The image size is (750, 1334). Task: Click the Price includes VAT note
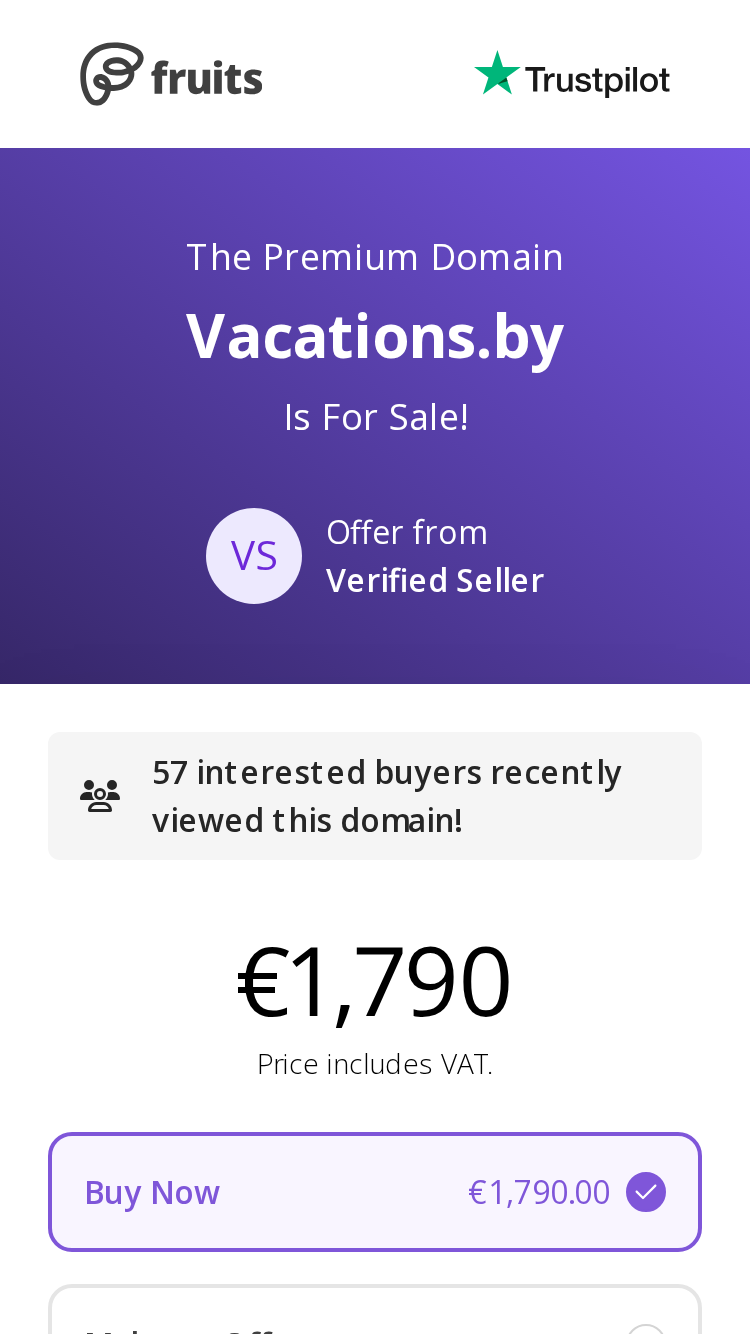(x=375, y=1064)
